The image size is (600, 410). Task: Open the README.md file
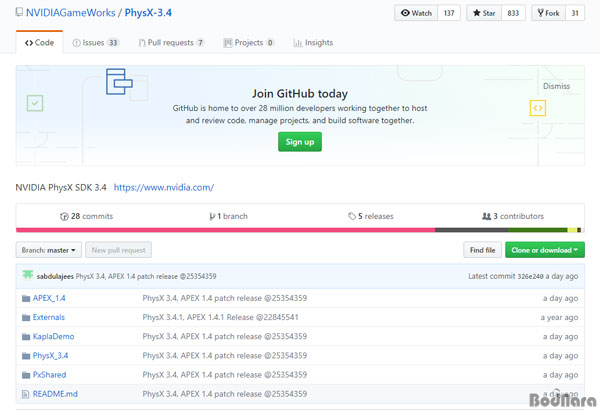pos(55,394)
